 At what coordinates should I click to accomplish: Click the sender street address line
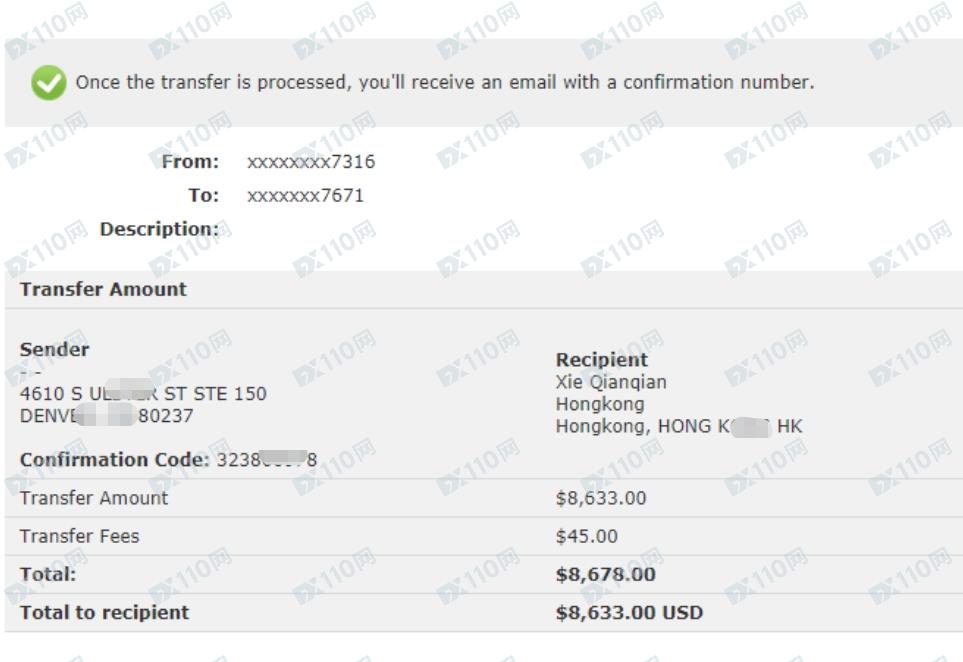point(143,394)
